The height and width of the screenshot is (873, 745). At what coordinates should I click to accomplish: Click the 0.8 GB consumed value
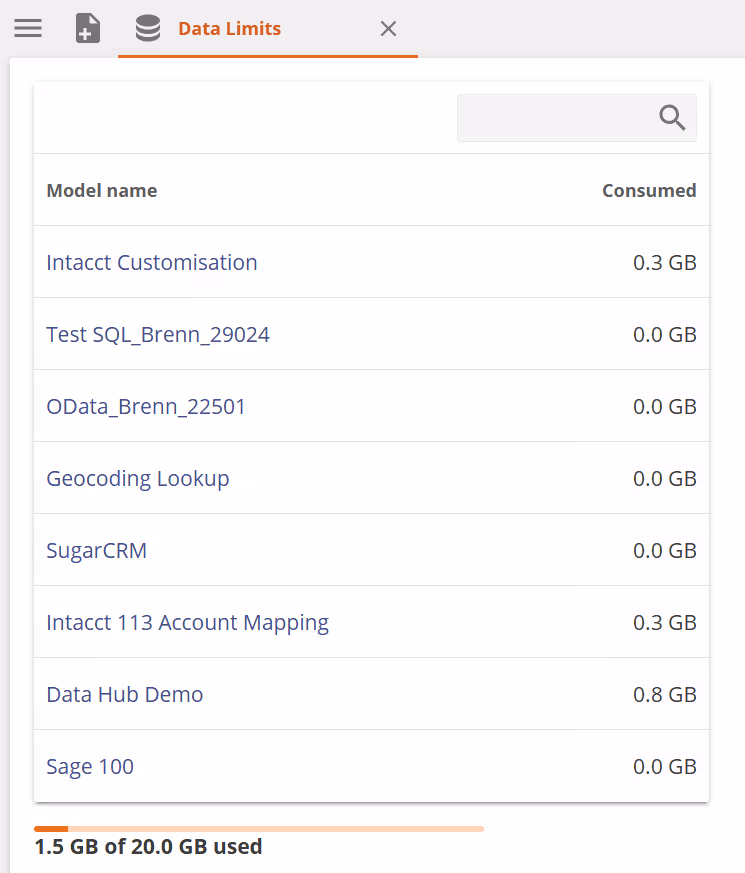[x=664, y=694]
